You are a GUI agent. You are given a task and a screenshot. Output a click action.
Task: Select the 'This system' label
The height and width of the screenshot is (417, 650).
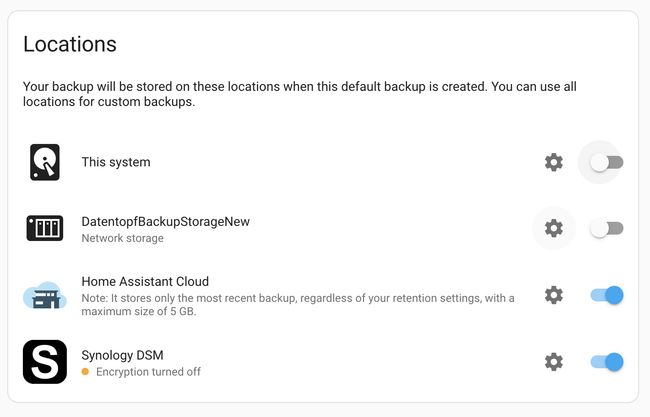pos(116,162)
